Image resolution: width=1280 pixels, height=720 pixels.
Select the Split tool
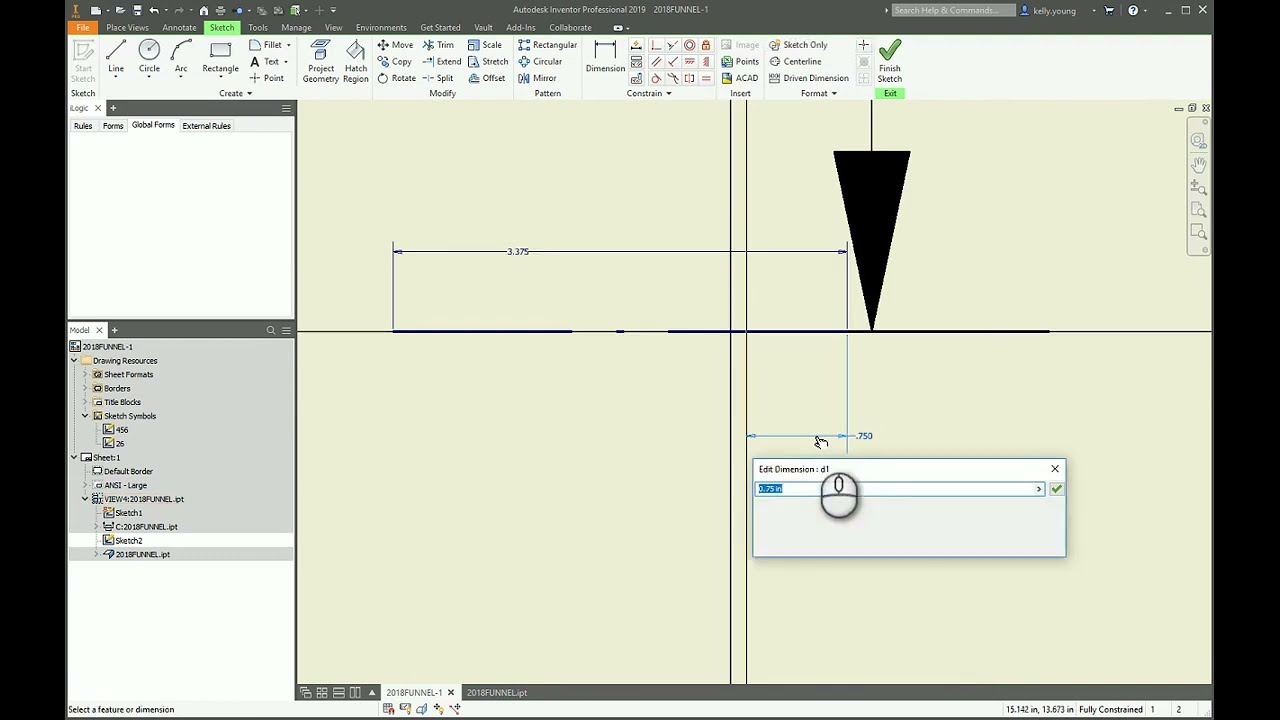coord(438,78)
